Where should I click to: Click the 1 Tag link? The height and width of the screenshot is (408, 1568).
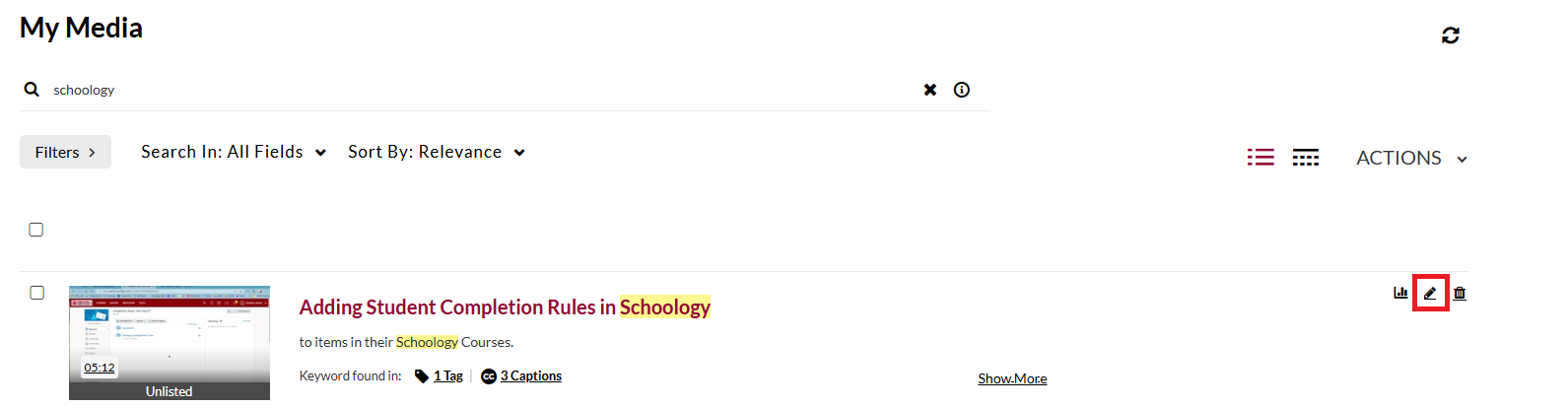pos(447,376)
